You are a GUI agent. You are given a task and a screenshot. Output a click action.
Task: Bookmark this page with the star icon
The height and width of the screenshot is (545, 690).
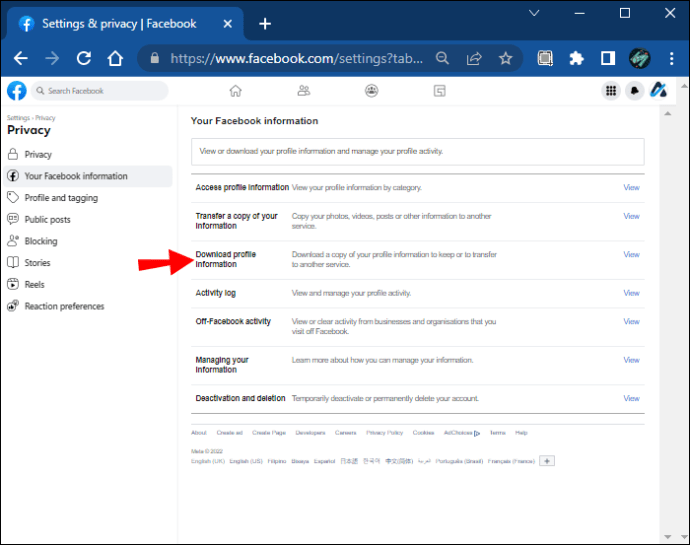click(505, 59)
